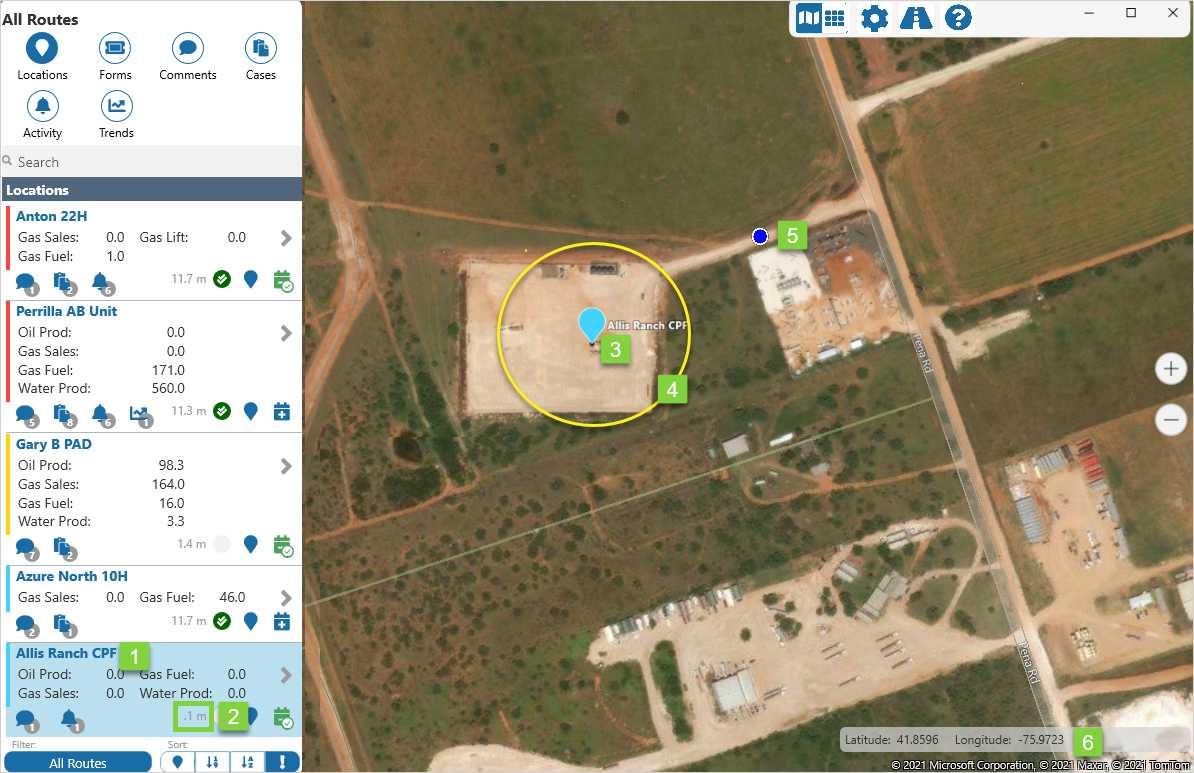The height and width of the screenshot is (773, 1194).
Task: Open the Activity section
Action: 42,115
